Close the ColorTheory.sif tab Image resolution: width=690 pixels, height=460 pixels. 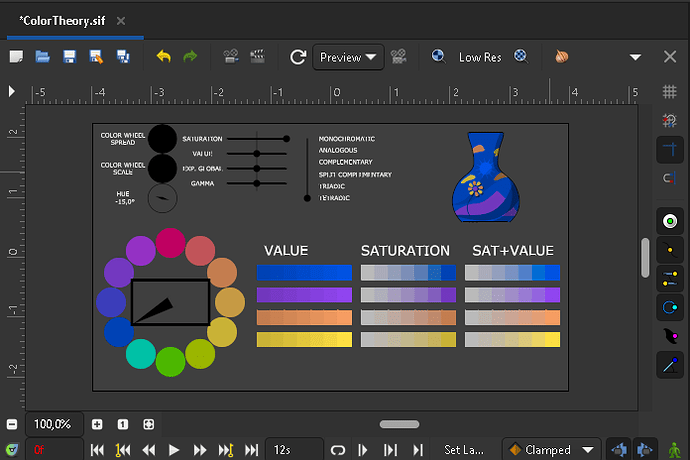pyautogui.click(x=121, y=20)
